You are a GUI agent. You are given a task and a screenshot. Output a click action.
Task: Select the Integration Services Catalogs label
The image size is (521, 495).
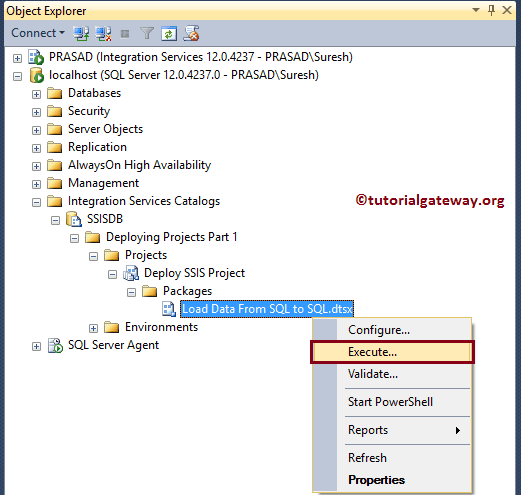click(144, 201)
